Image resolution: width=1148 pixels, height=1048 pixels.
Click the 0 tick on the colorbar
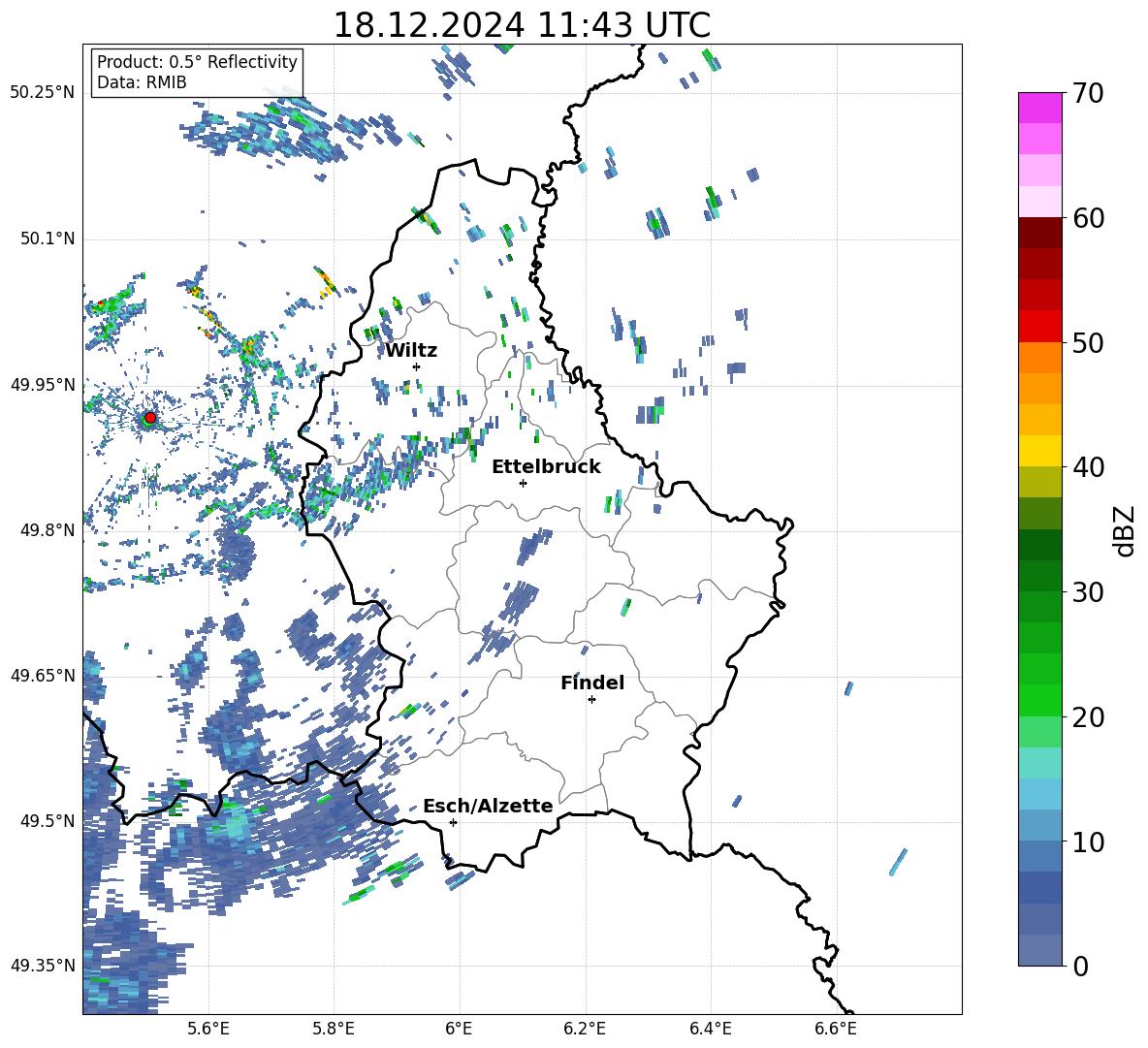click(1080, 966)
